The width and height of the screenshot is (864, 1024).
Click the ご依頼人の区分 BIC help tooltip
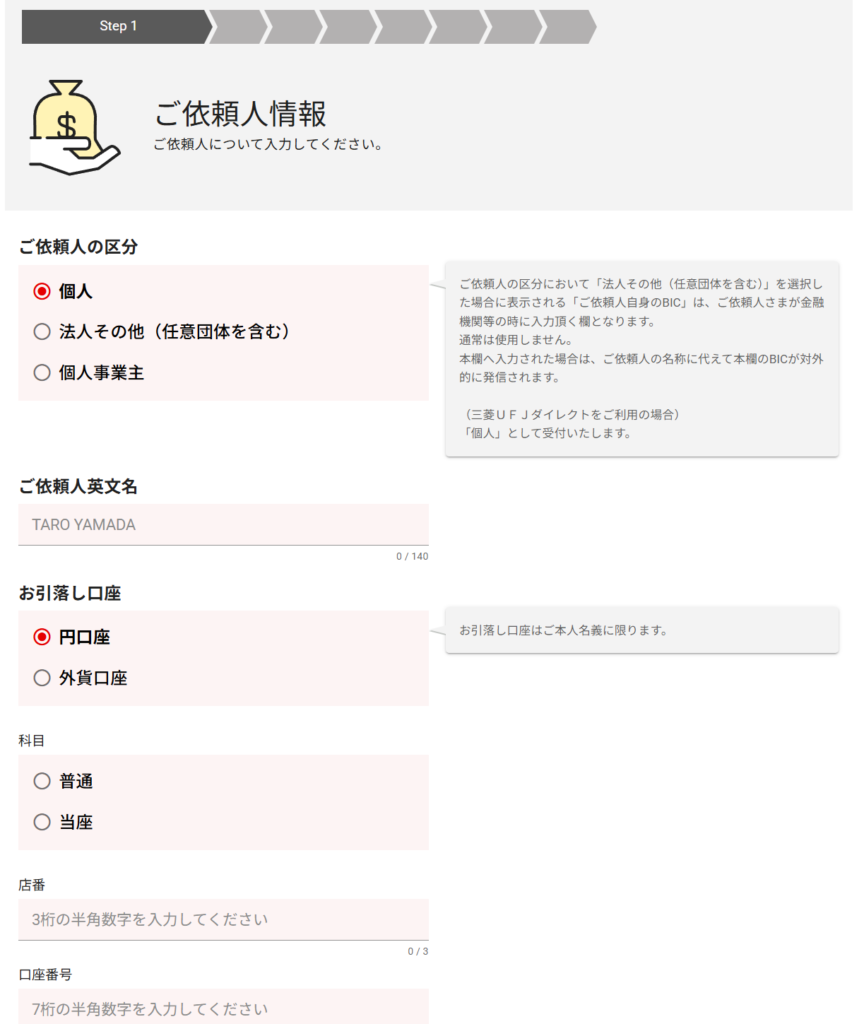641,359
